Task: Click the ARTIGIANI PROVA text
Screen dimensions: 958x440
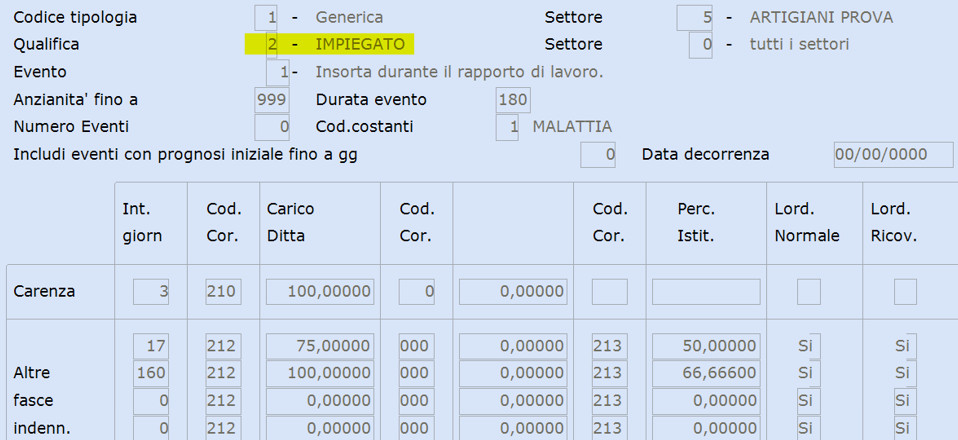Action: pyautogui.click(x=821, y=17)
